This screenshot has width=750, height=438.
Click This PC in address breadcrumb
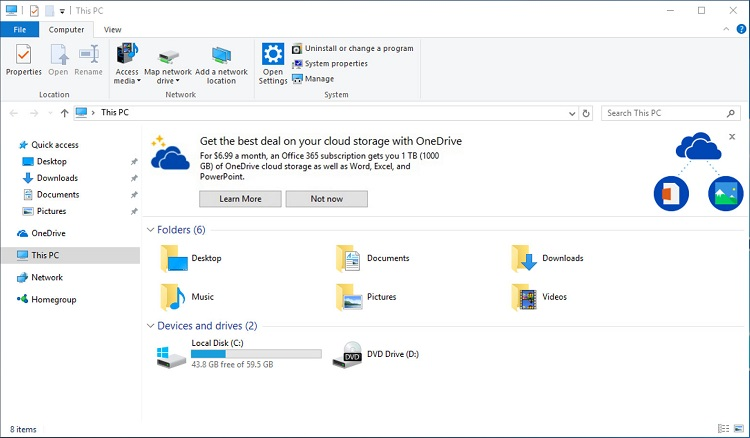(115, 113)
